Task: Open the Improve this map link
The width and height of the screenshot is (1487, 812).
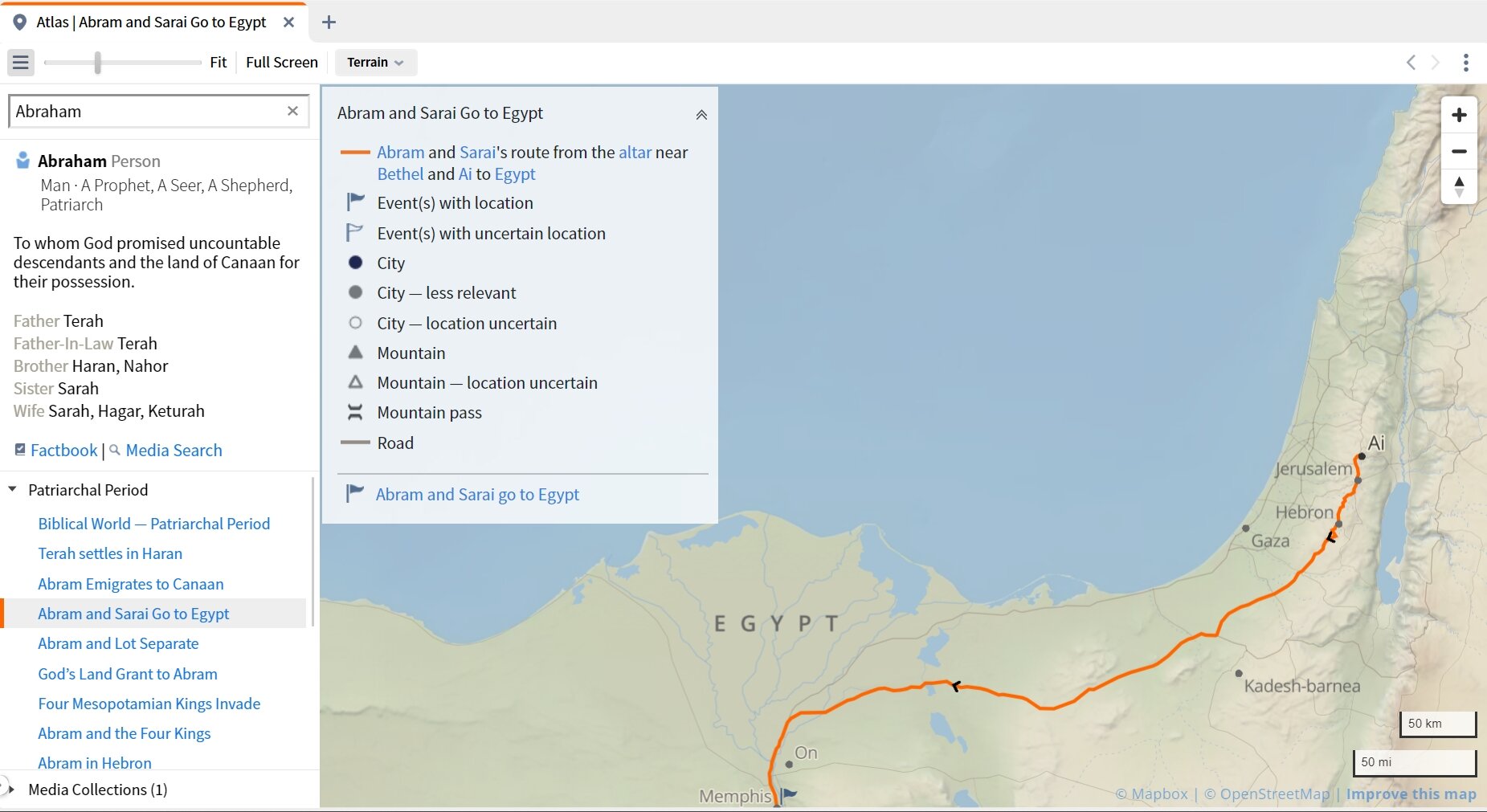Action: click(1411, 794)
